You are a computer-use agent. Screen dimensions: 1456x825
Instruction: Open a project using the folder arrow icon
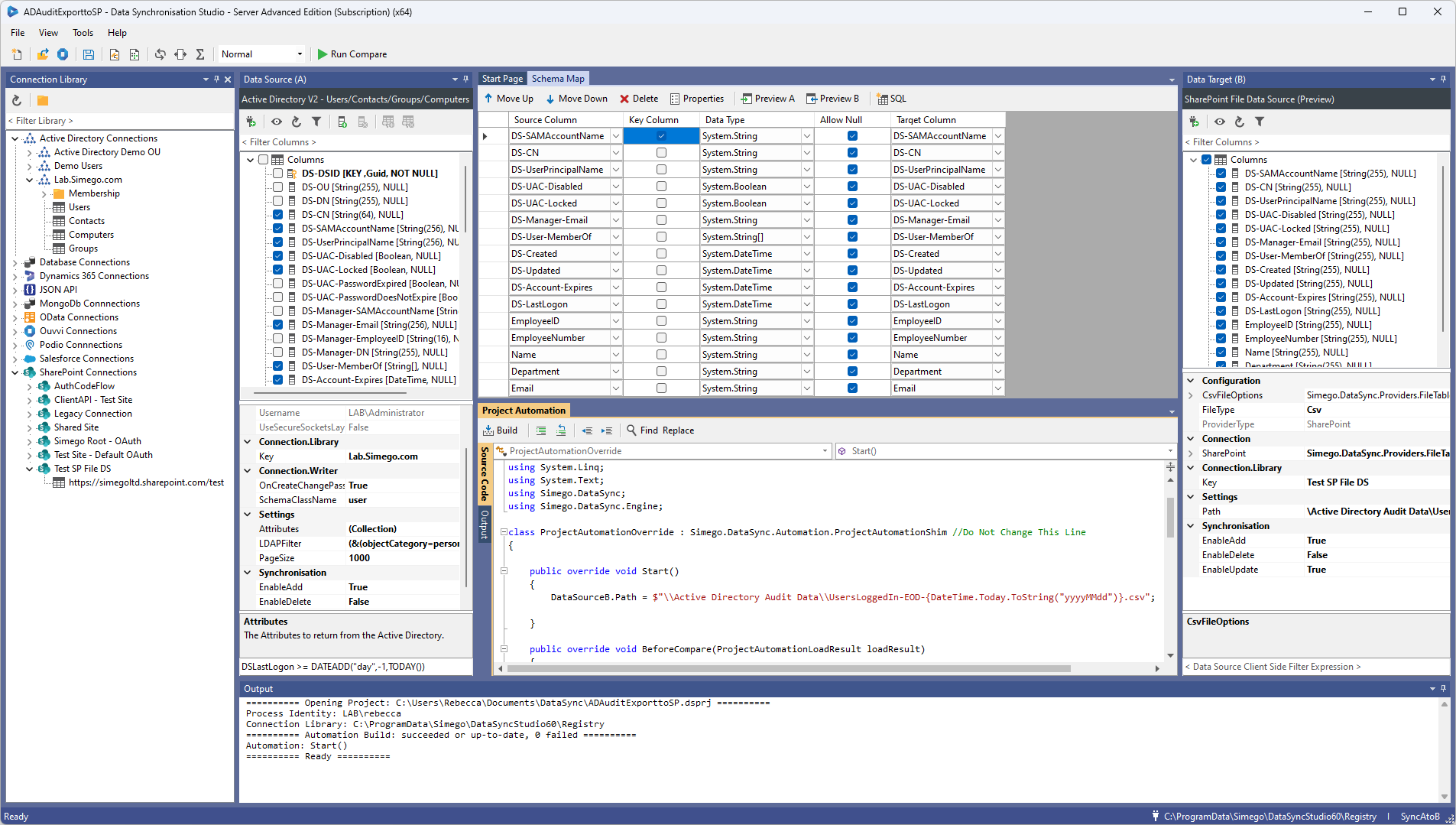[43, 54]
